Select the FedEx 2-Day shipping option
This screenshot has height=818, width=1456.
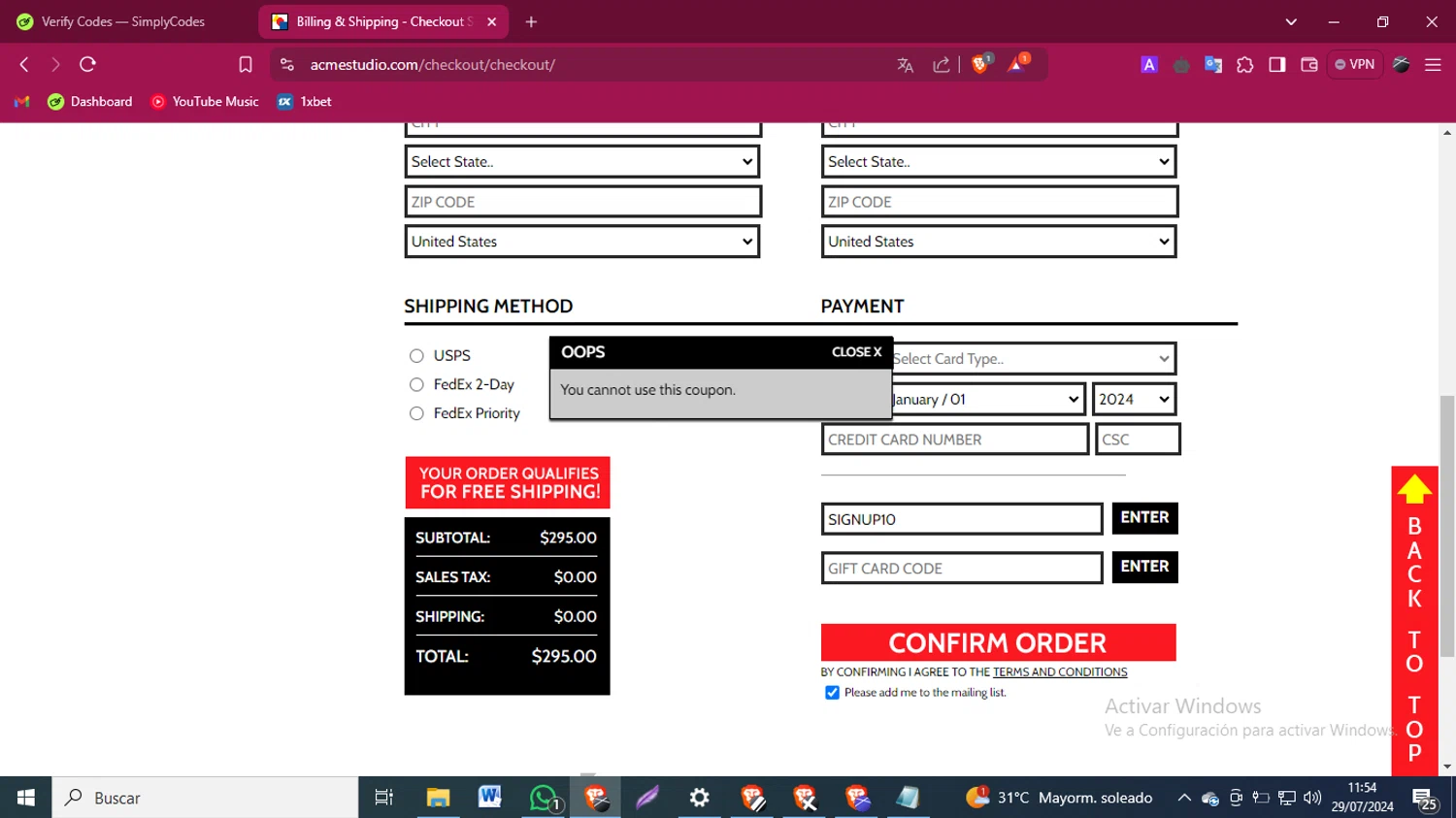[x=416, y=384]
